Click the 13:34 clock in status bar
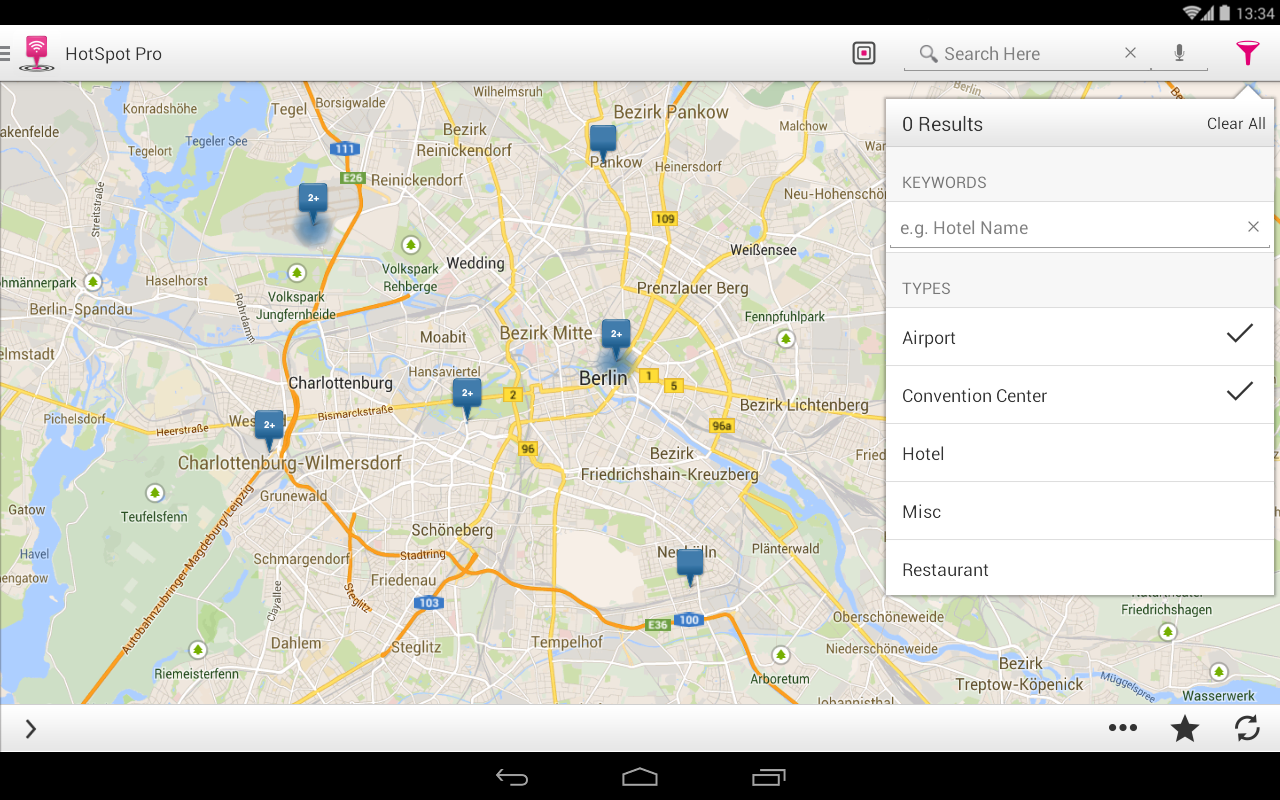The image size is (1280, 800). 1255,13
